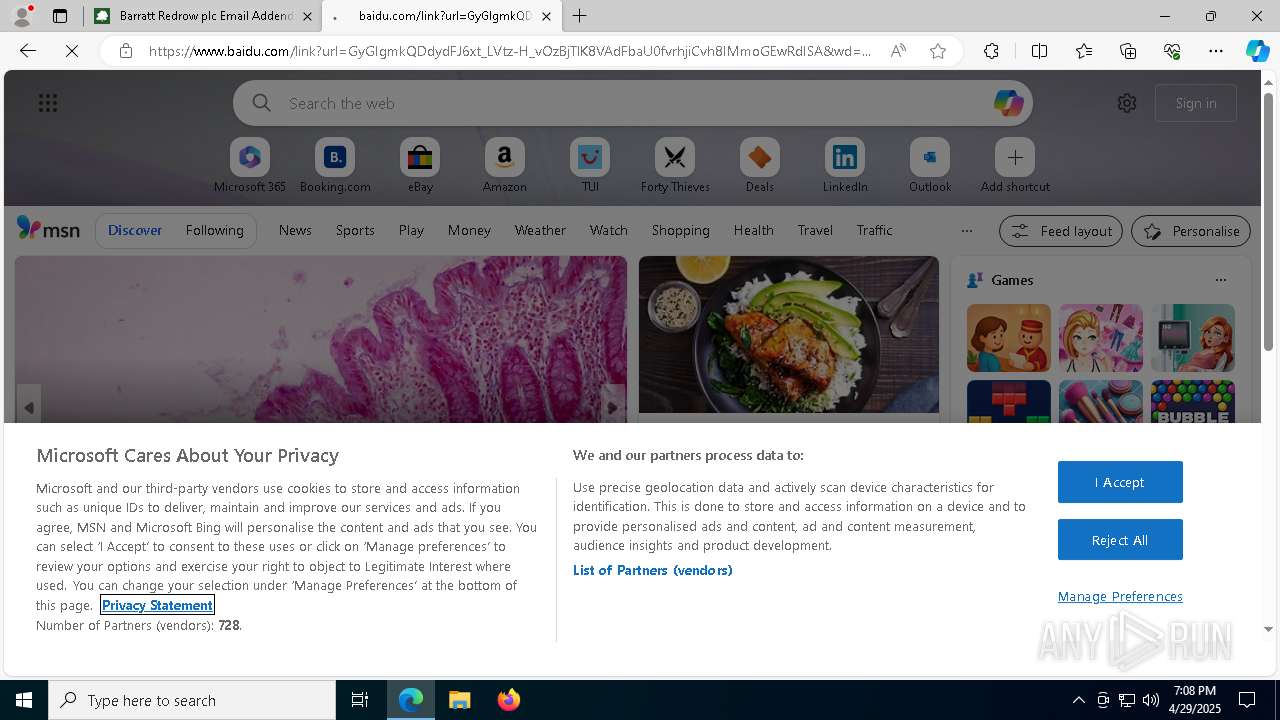Go back to previous page

[x=28, y=51]
